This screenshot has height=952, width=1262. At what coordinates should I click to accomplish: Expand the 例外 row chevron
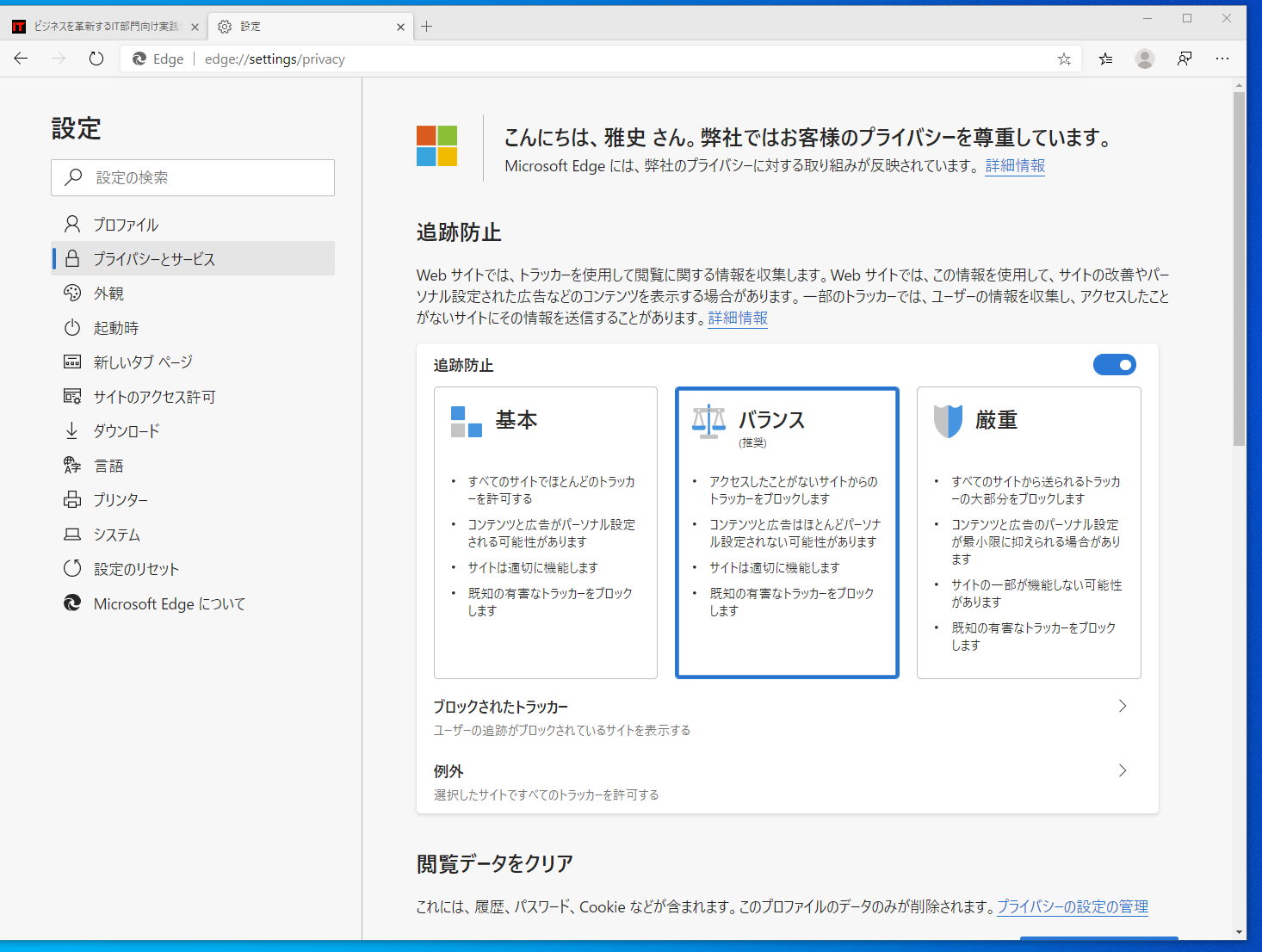[1123, 770]
